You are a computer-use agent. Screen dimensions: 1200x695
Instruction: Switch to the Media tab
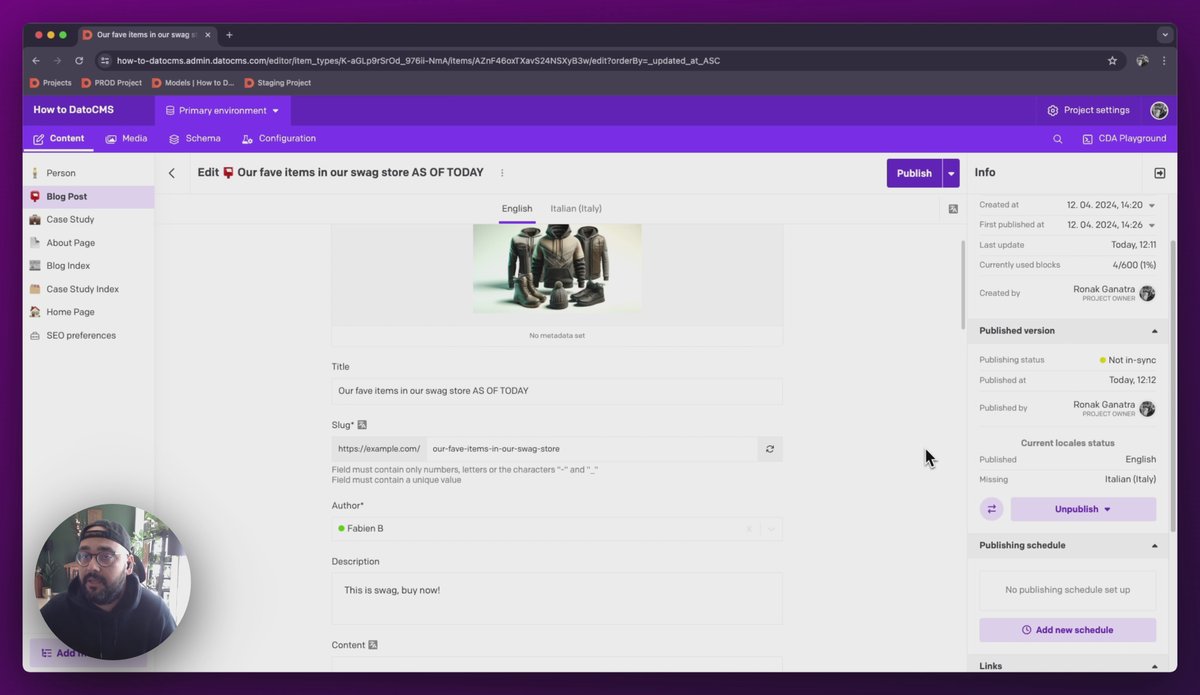126,139
